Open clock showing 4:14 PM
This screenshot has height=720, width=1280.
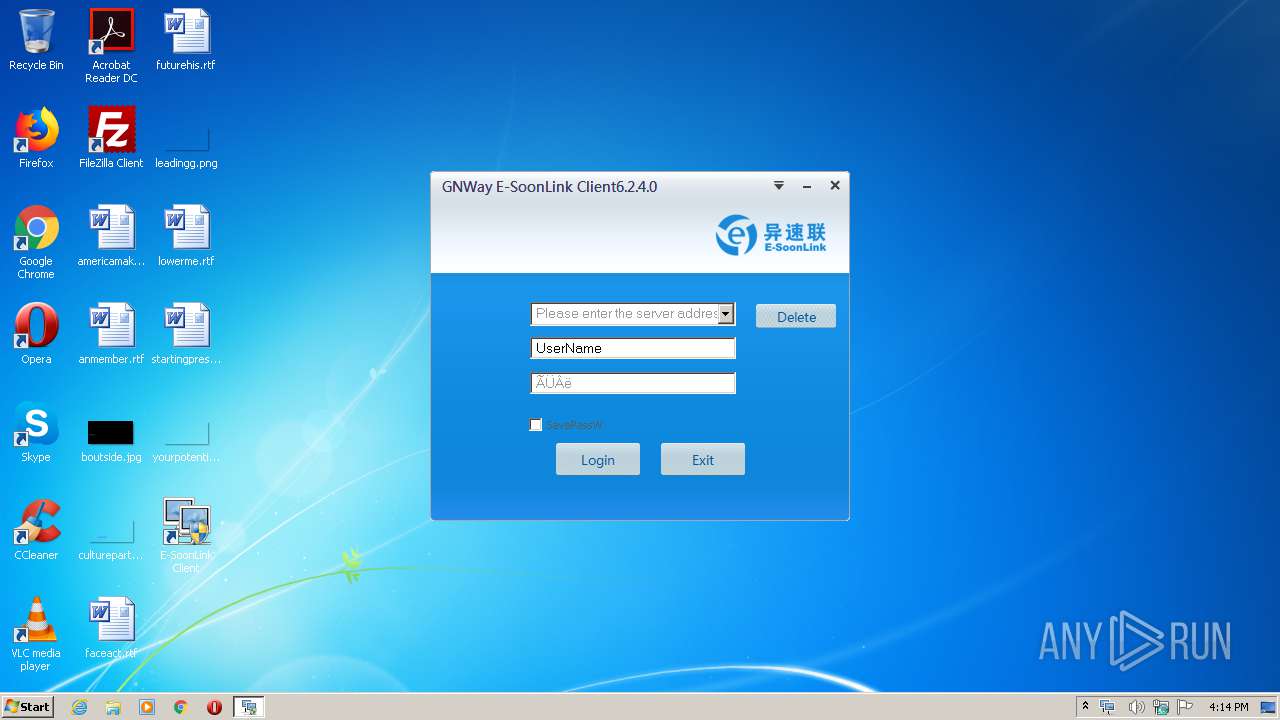pos(1229,707)
